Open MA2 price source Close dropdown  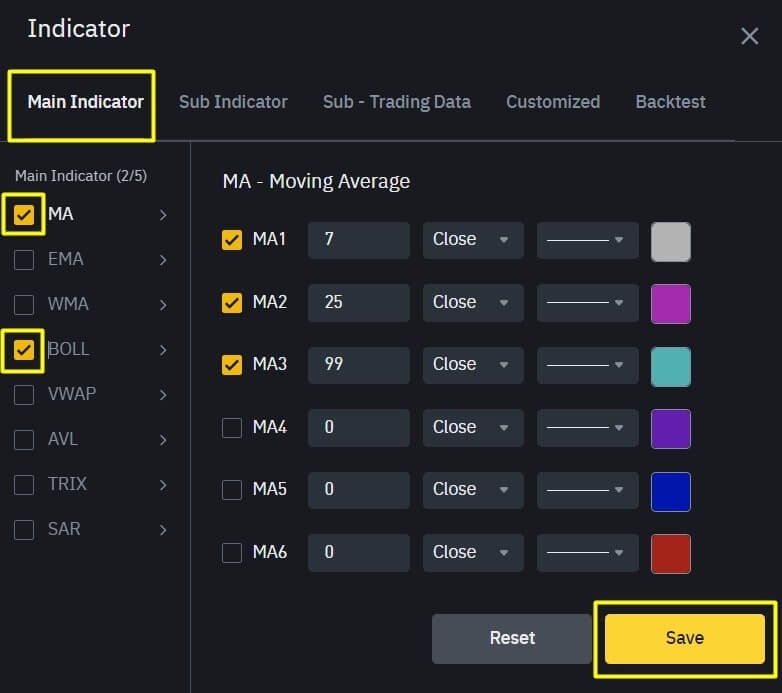473,303
